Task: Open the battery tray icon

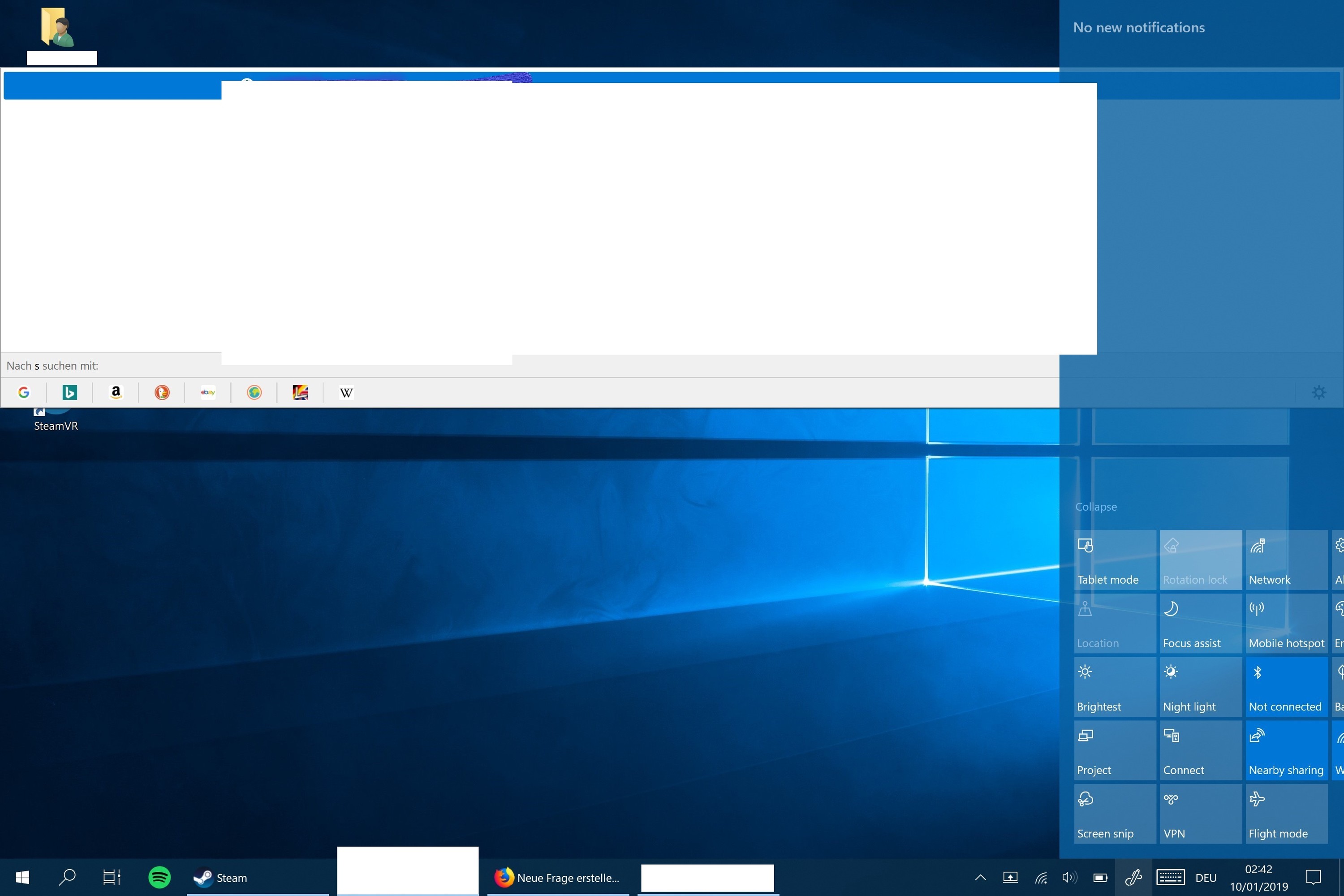Action: pos(1100,877)
